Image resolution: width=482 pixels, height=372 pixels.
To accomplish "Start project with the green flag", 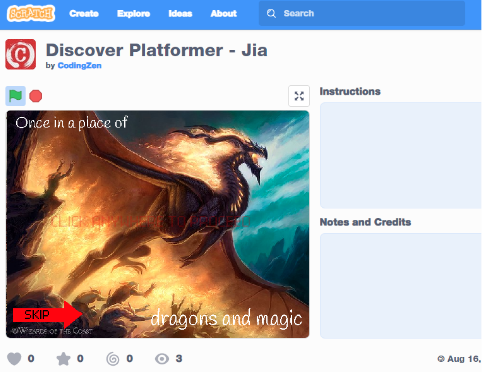I will click(15, 96).
